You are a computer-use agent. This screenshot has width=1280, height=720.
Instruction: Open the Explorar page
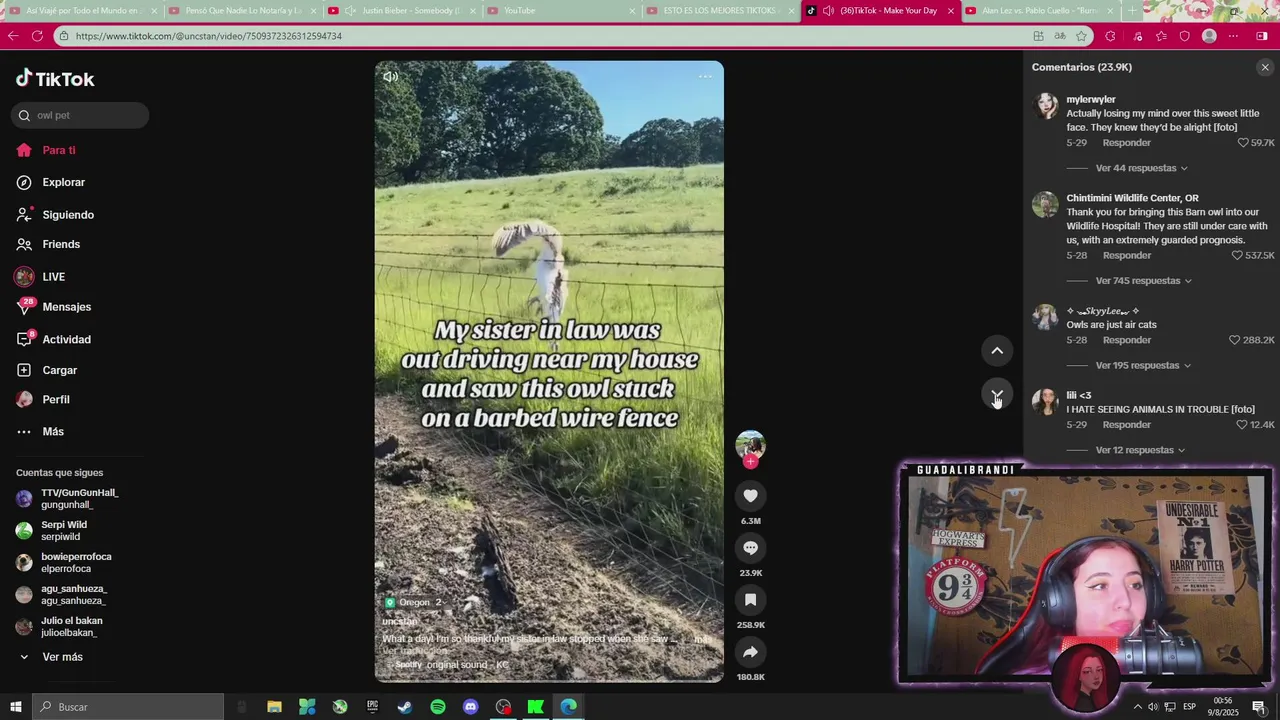pos(50,182)
